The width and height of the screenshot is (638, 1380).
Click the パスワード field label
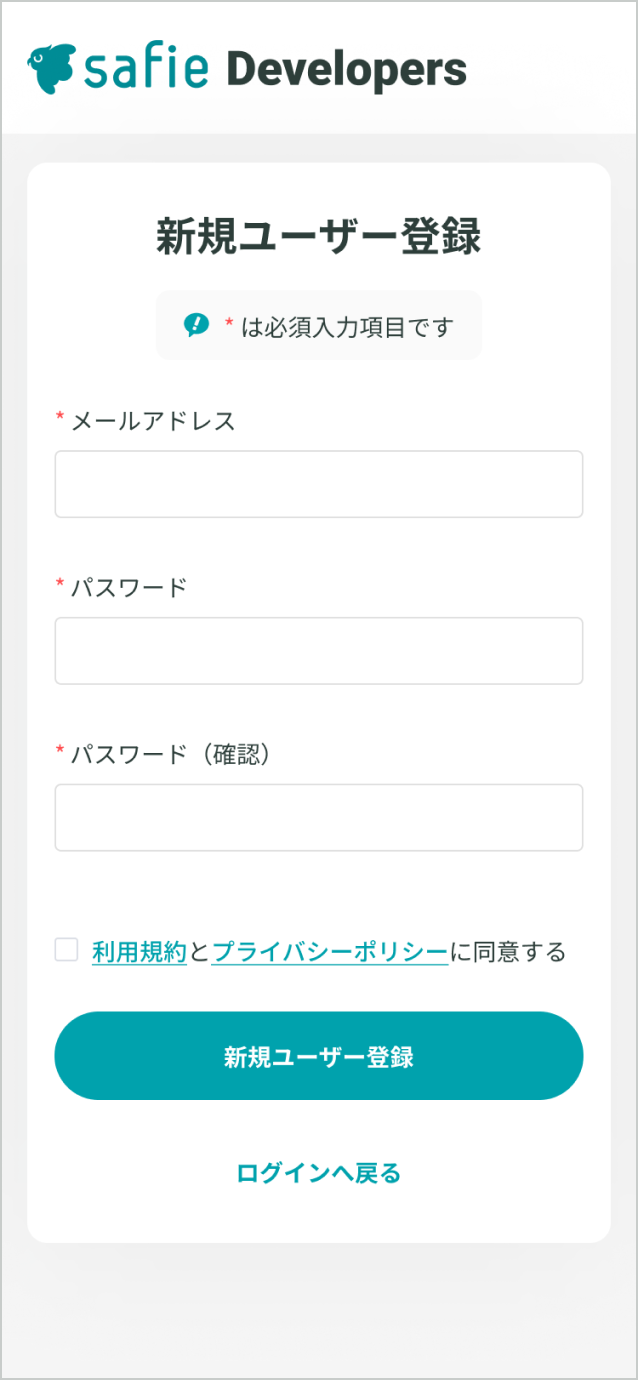129,587
